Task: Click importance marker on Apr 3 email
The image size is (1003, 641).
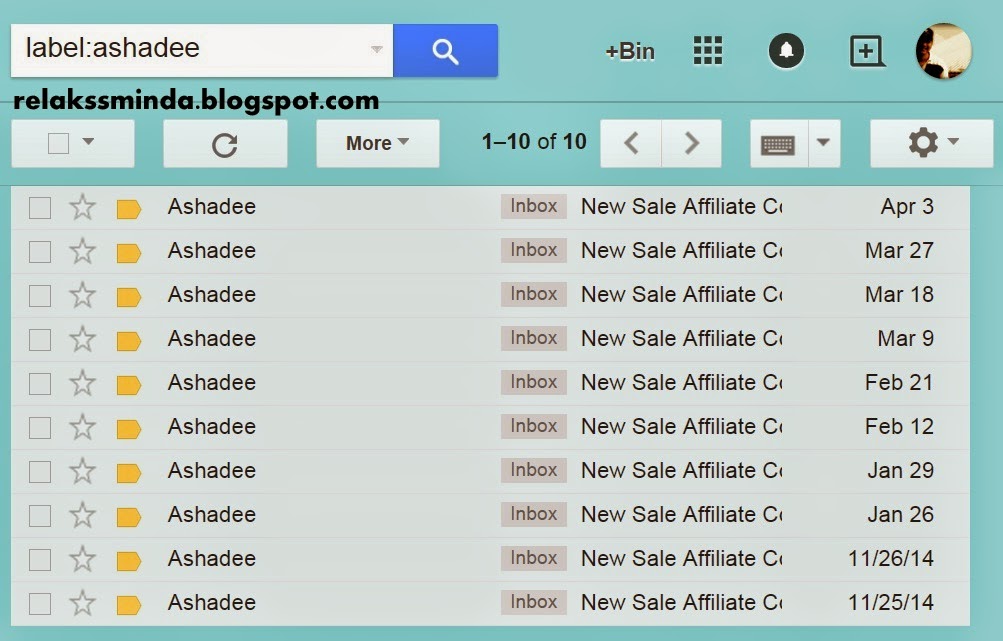Action: point(129,209)
